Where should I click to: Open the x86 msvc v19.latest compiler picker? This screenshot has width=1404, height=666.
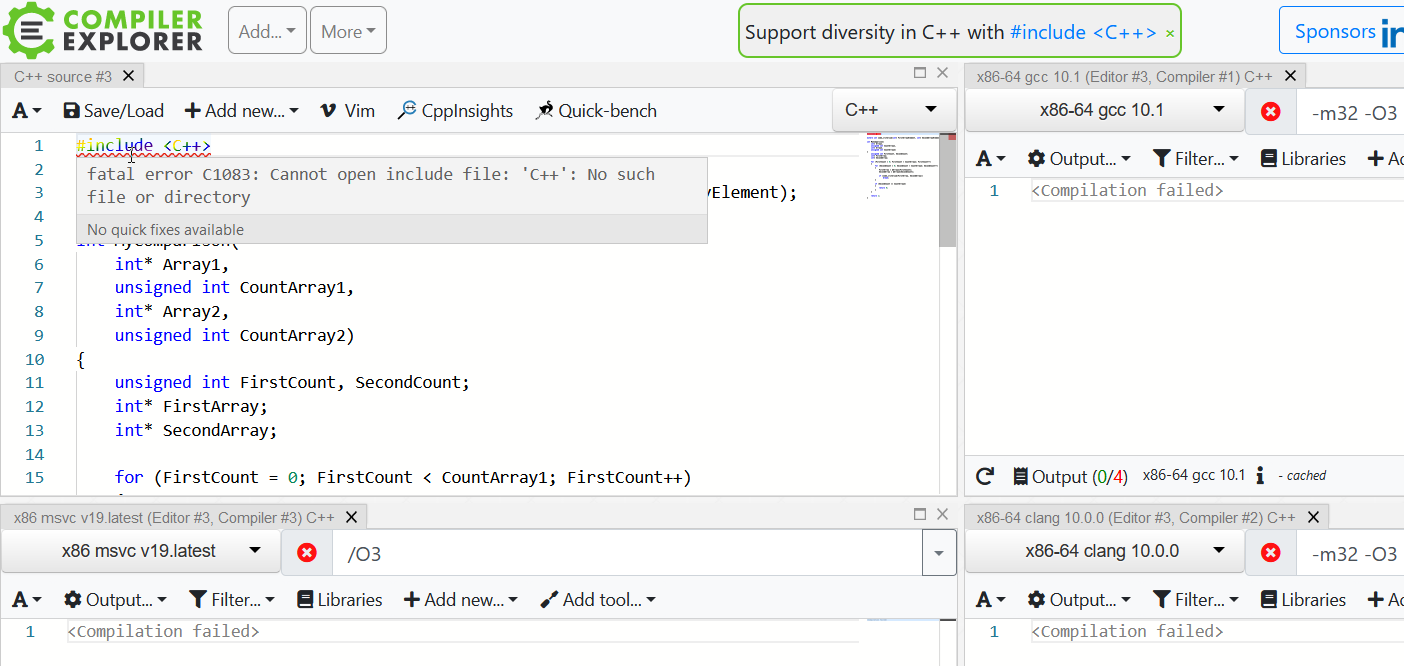[140, 551]
